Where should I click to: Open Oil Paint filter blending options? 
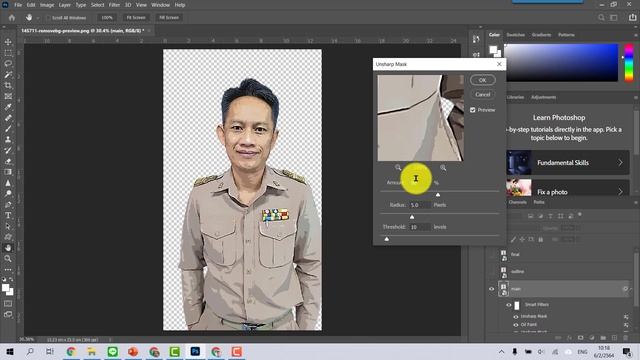(x=626, y=325)
